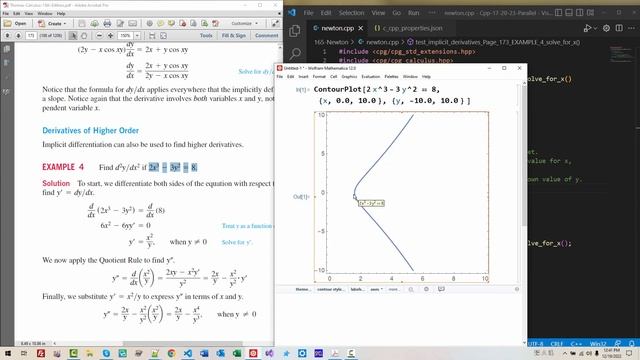Click the read mode expand icon in Acrobat
This screenshot has width=640, height=360.
click(276, 24)
